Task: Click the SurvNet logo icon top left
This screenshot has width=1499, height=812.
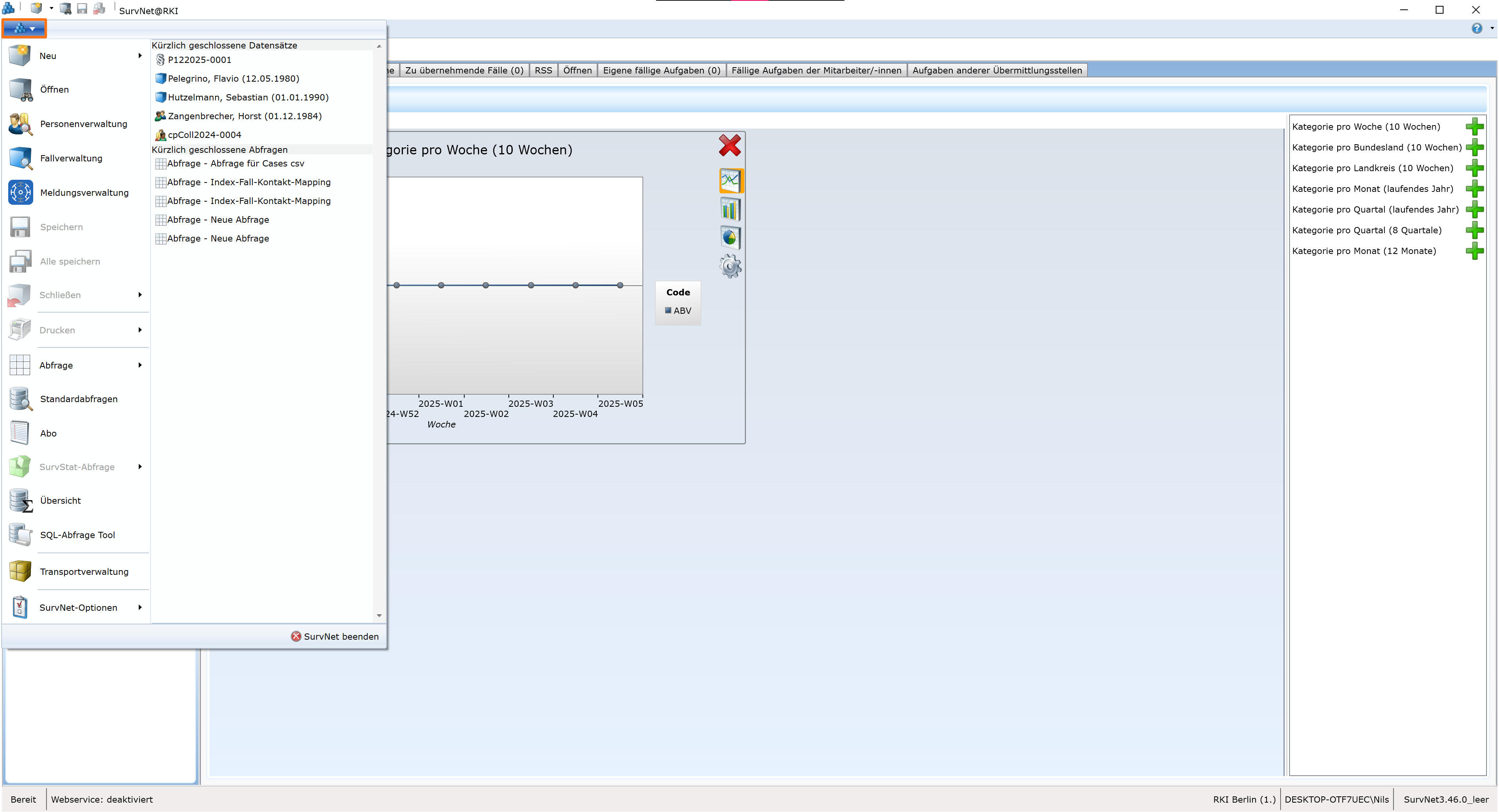Action: [x=8, y=8]
